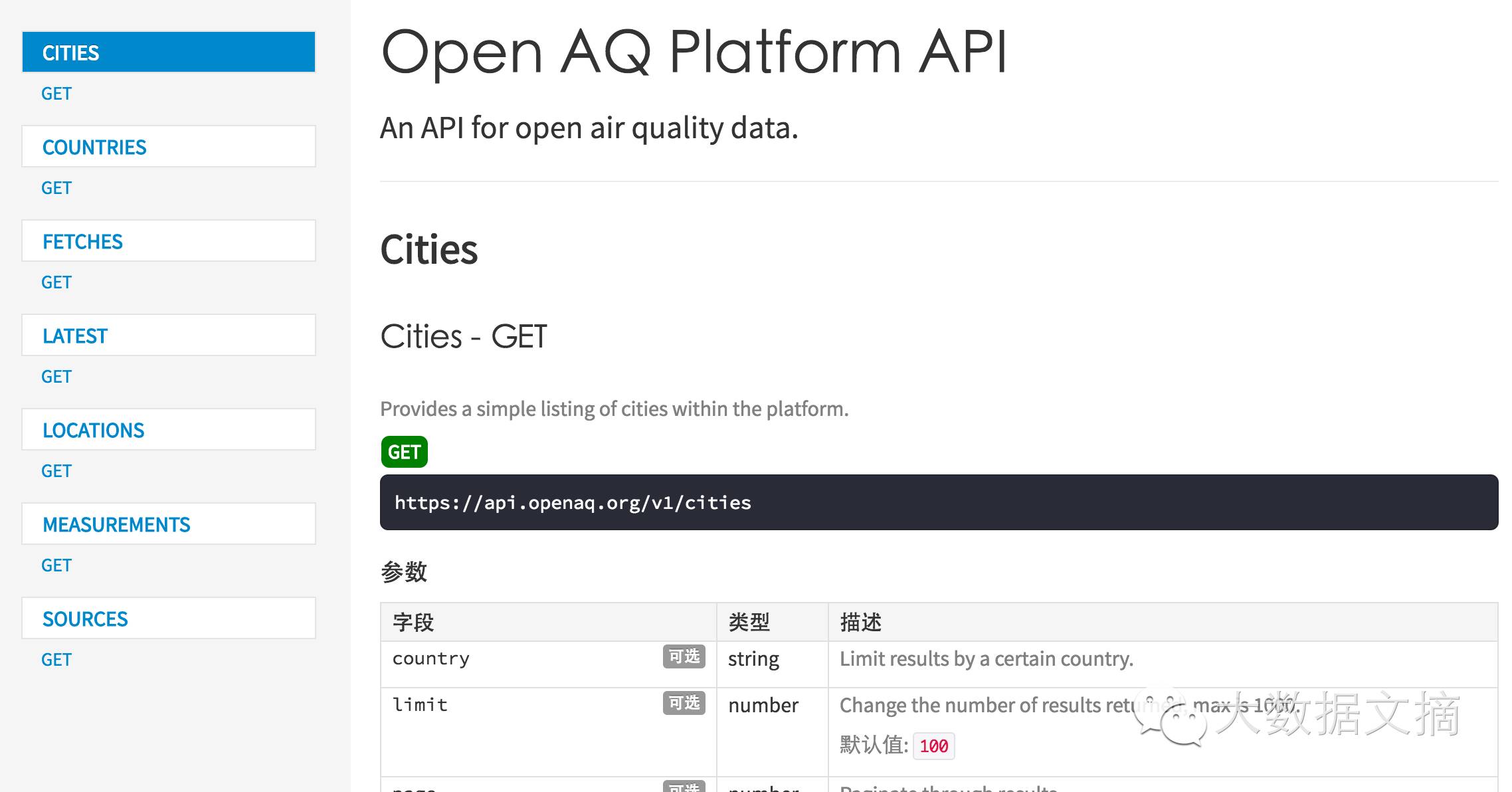Open the COUNTRIES sidebar section

point(168,147)
